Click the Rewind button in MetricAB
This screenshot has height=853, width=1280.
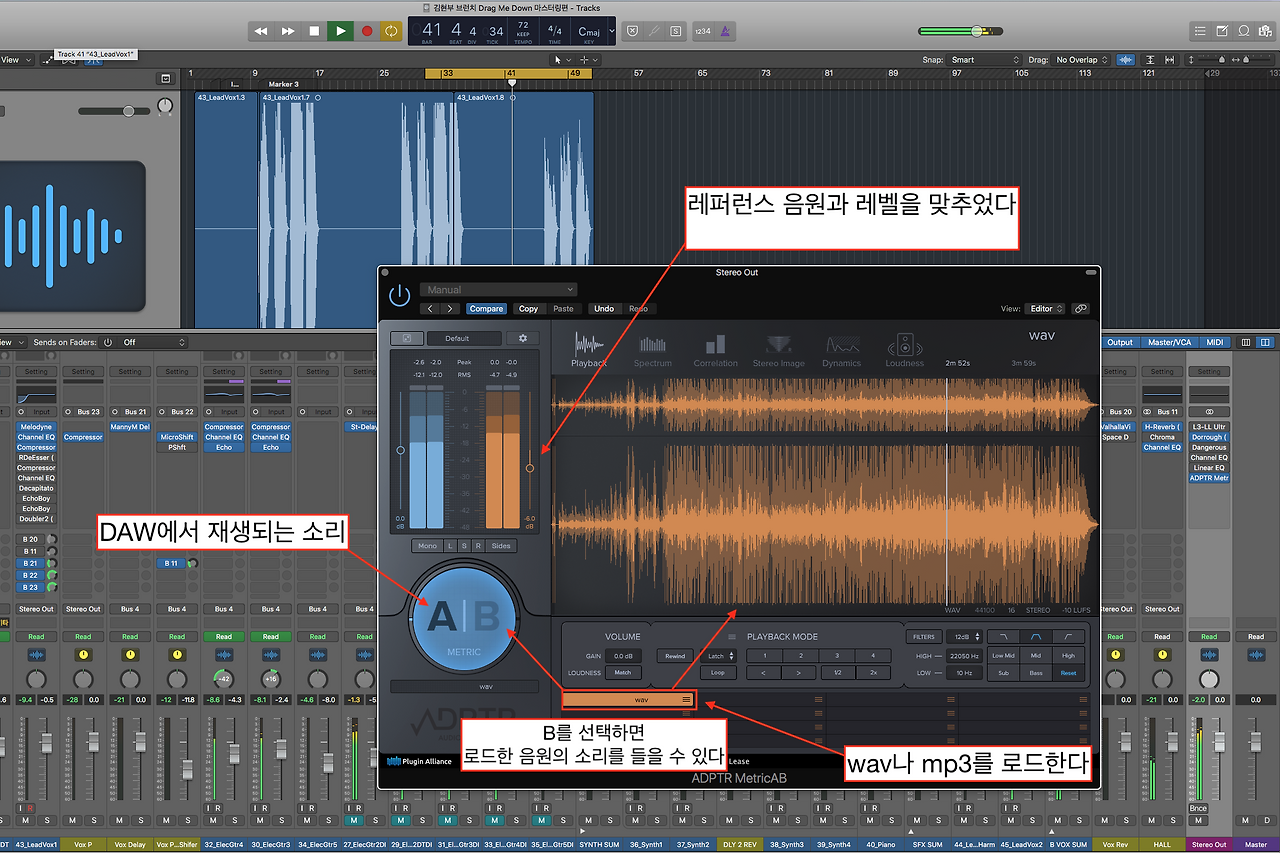click(x=676, y=656)
